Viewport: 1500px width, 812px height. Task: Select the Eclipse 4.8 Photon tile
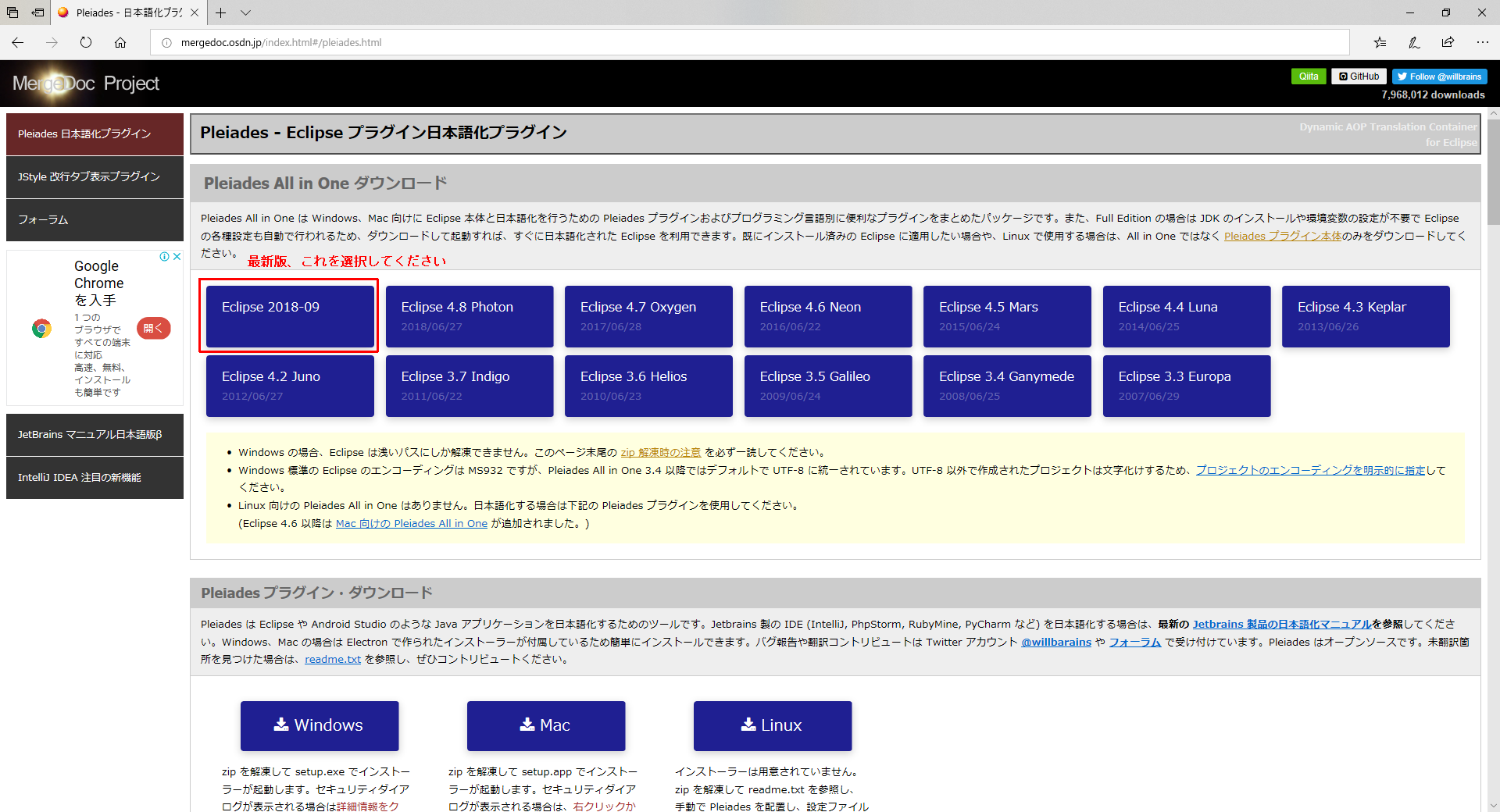470,316
